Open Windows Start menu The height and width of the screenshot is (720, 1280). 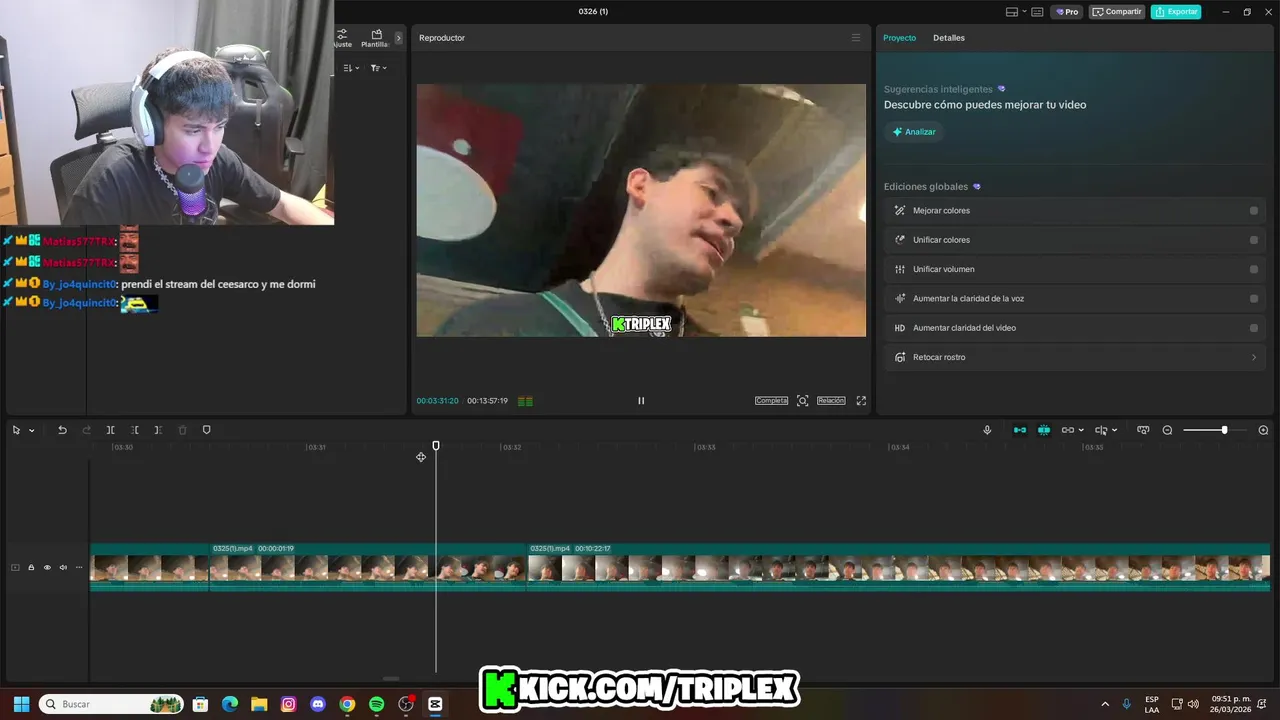[x=21, y=704]
